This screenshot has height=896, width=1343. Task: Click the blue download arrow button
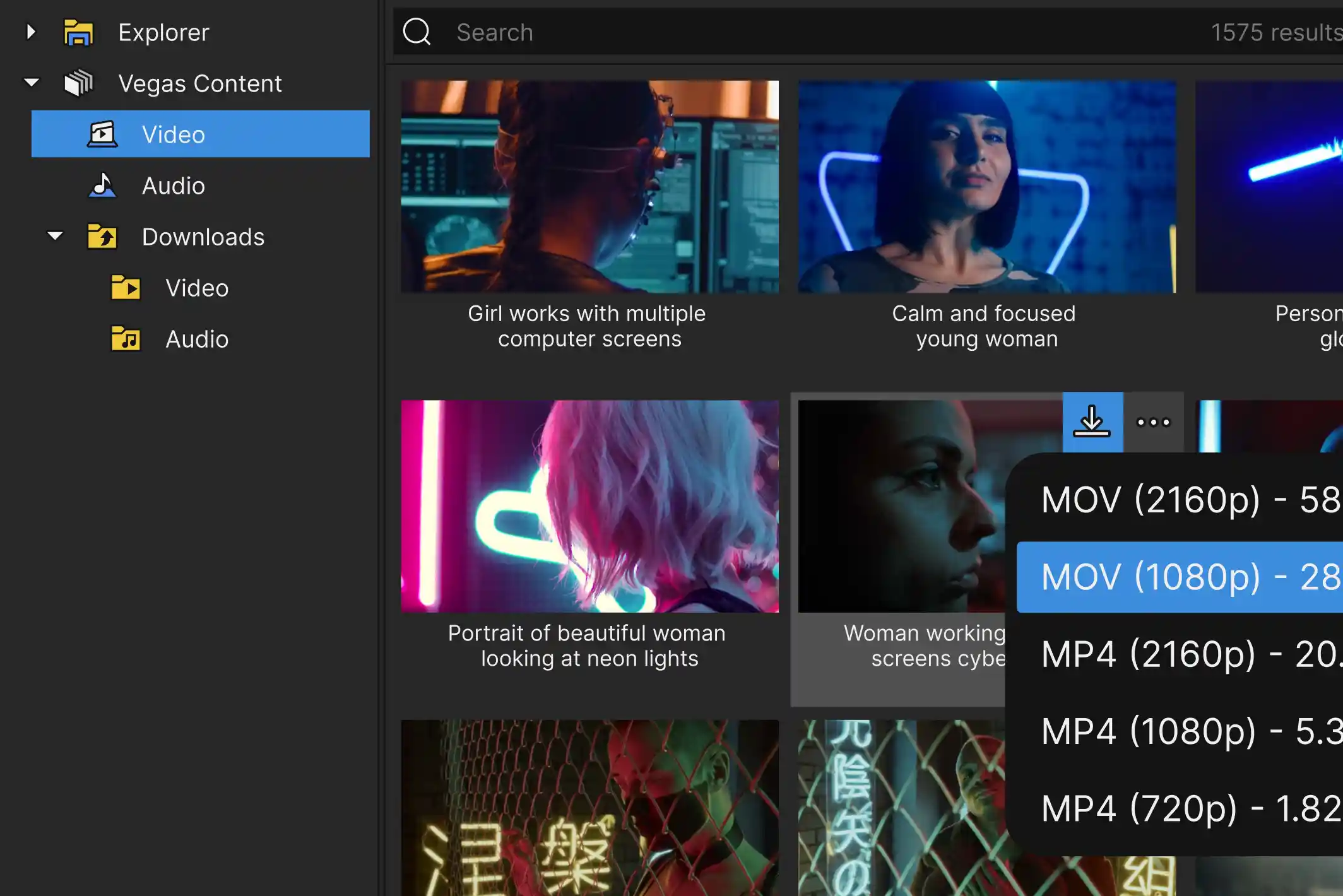click(1092, 421)
